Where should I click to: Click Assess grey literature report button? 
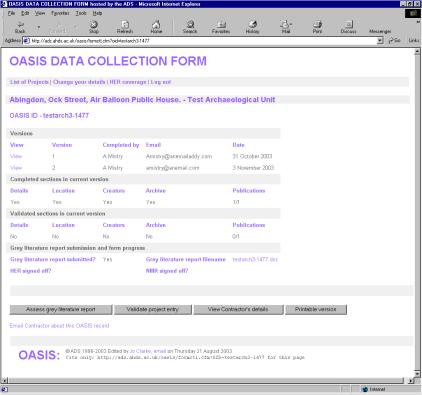point(61,309)
